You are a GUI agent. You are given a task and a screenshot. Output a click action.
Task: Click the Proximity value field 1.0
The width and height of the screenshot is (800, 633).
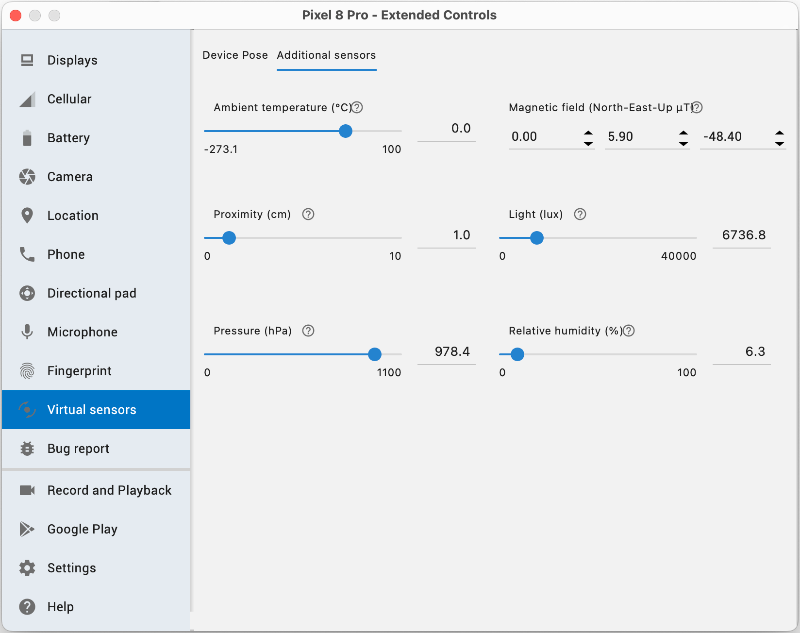[x=446, y=236]
